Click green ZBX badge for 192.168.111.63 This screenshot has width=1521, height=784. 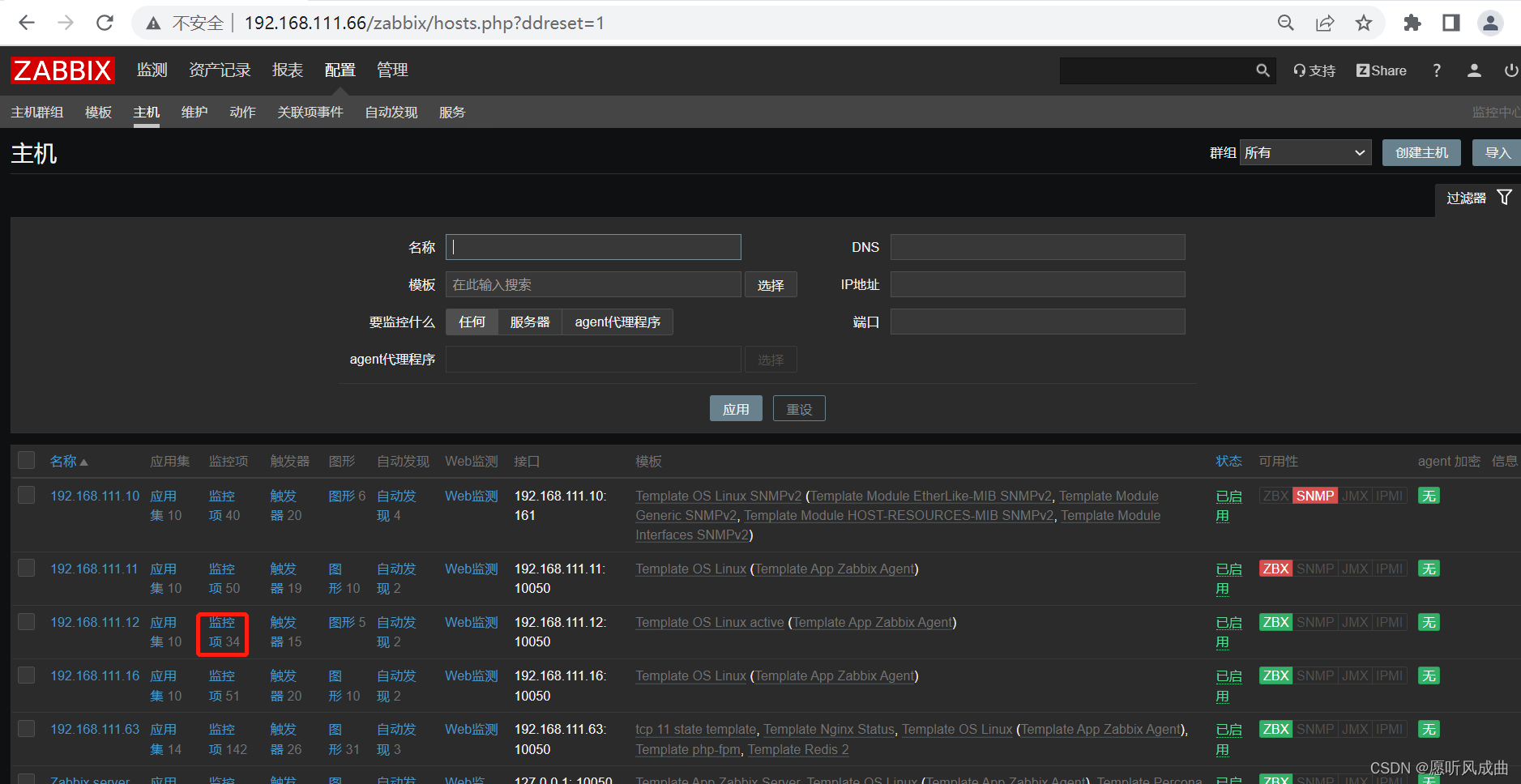(1275, 729)
